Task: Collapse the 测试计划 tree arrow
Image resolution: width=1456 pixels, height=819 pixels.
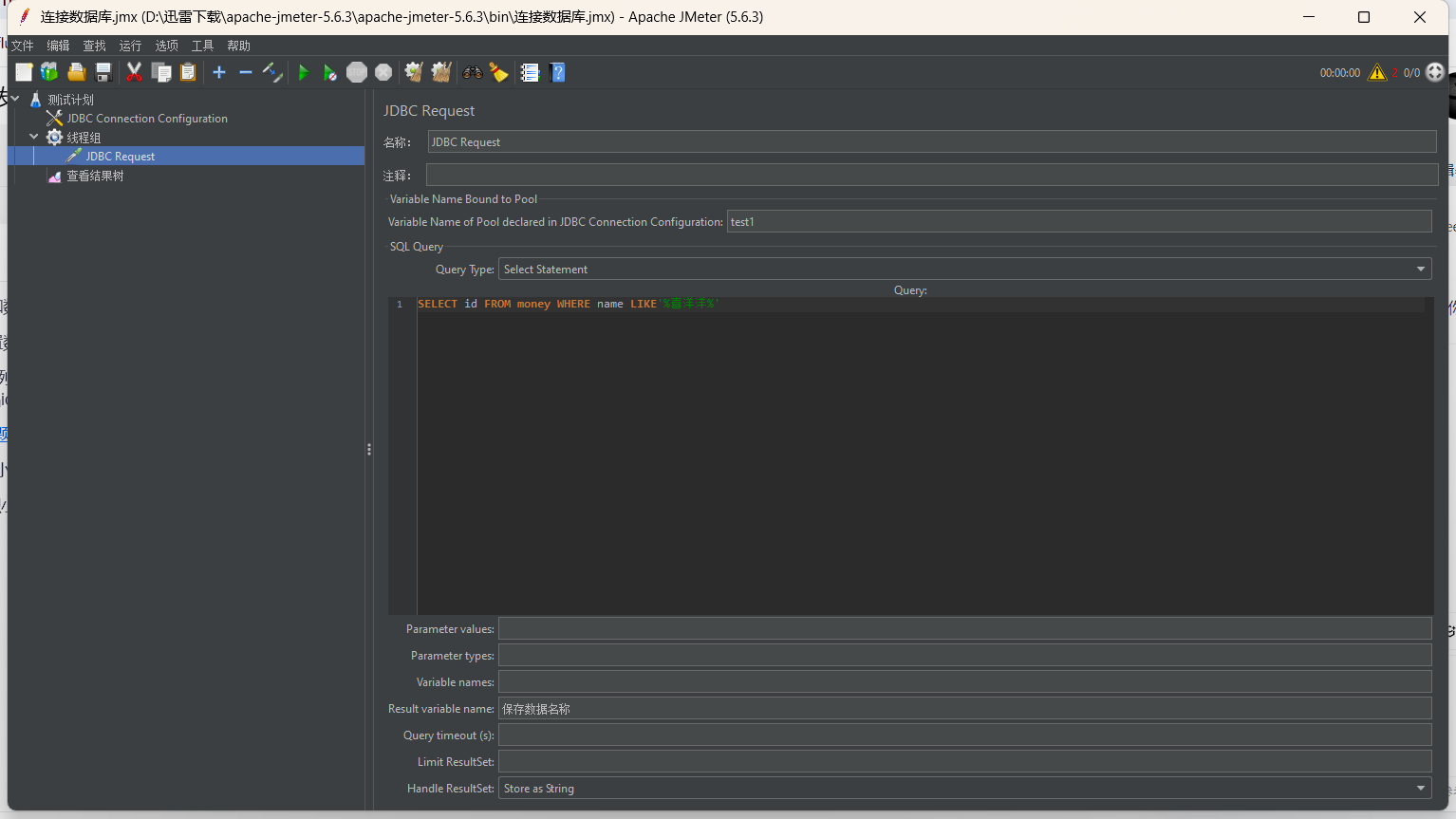Action: pos(15,99)
